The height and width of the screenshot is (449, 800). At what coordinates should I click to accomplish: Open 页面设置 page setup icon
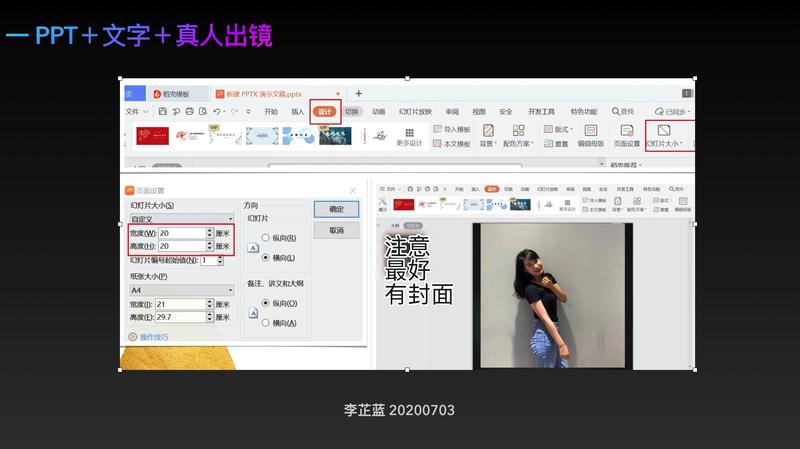[627, 130]
